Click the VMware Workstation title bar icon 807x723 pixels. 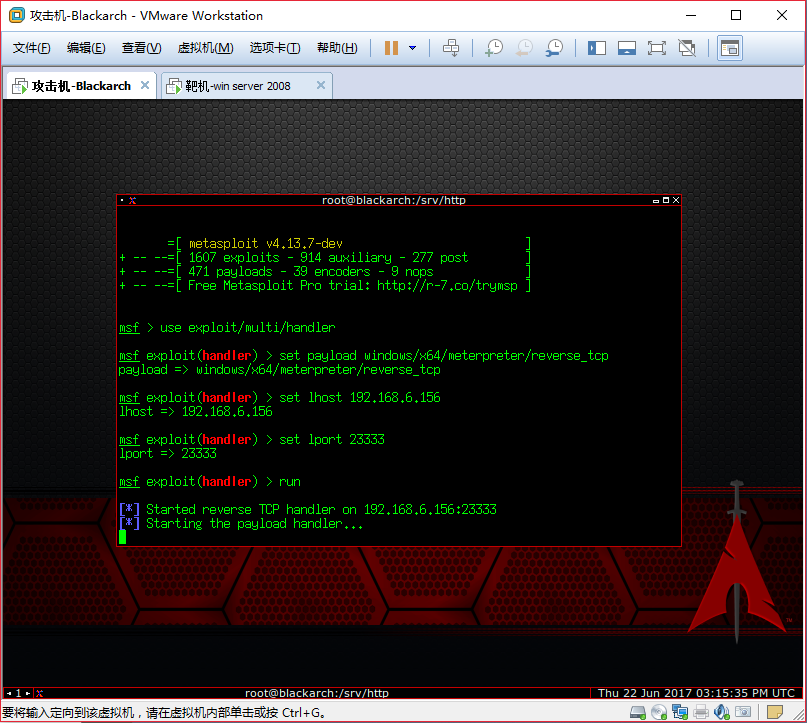[17, 15]
